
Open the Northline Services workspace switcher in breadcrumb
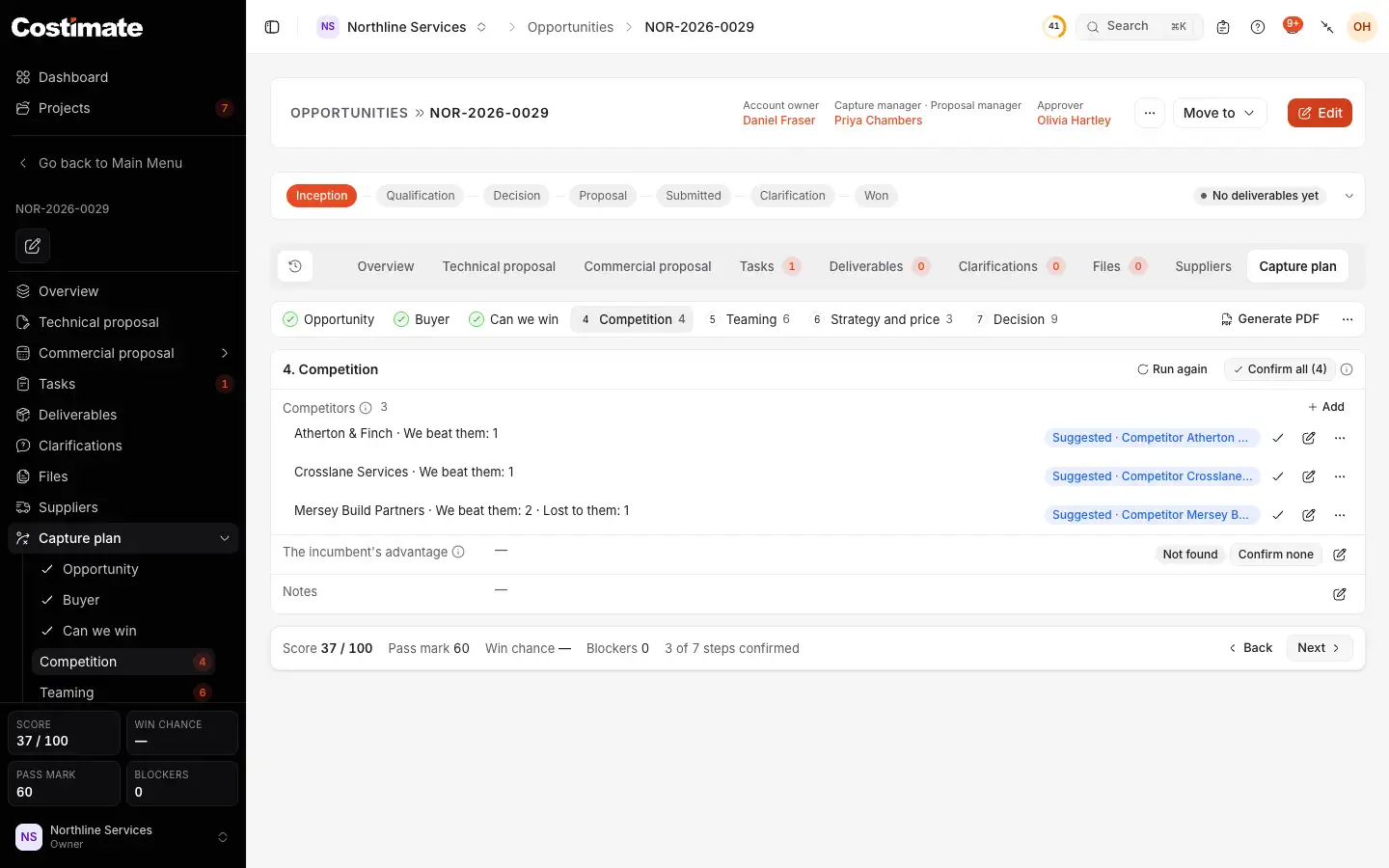click(402, 27)
